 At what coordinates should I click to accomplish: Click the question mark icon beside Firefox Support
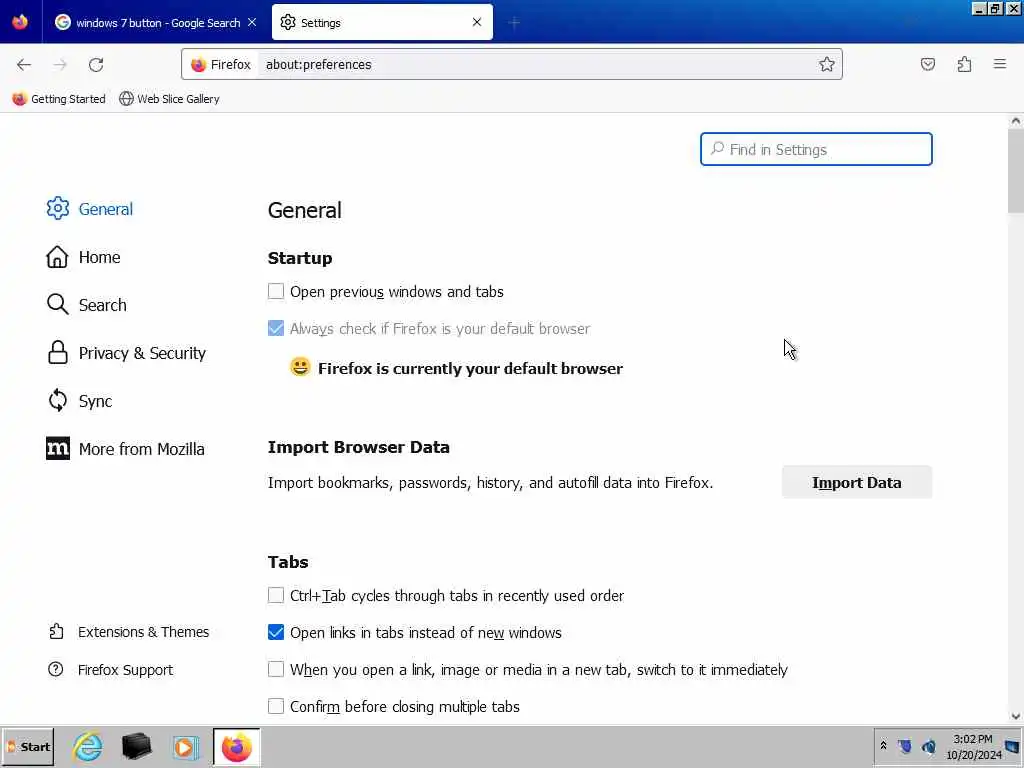[56, 669]
